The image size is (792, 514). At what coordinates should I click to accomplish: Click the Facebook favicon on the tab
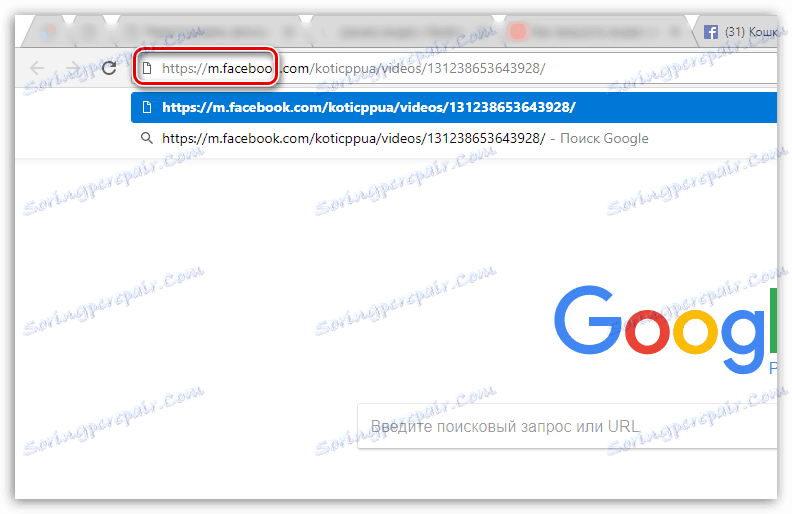(x=711, y=32)
